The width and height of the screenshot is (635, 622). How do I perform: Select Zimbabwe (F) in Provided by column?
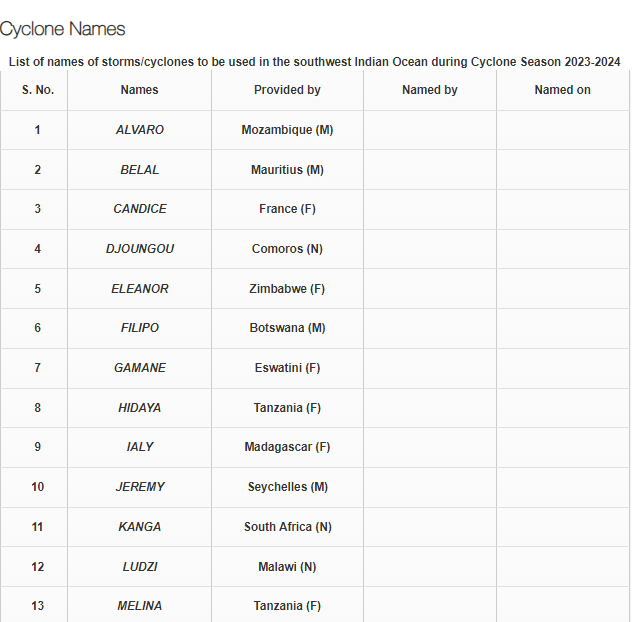click(287, 289)
